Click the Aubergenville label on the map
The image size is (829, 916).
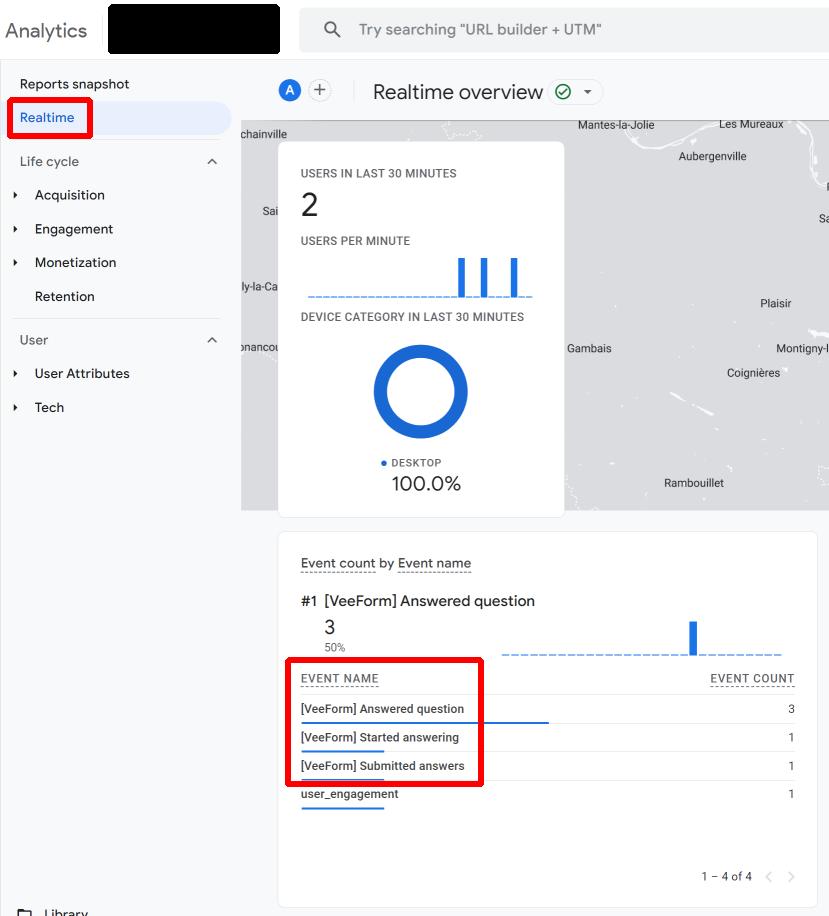click(x=712, y=156)
